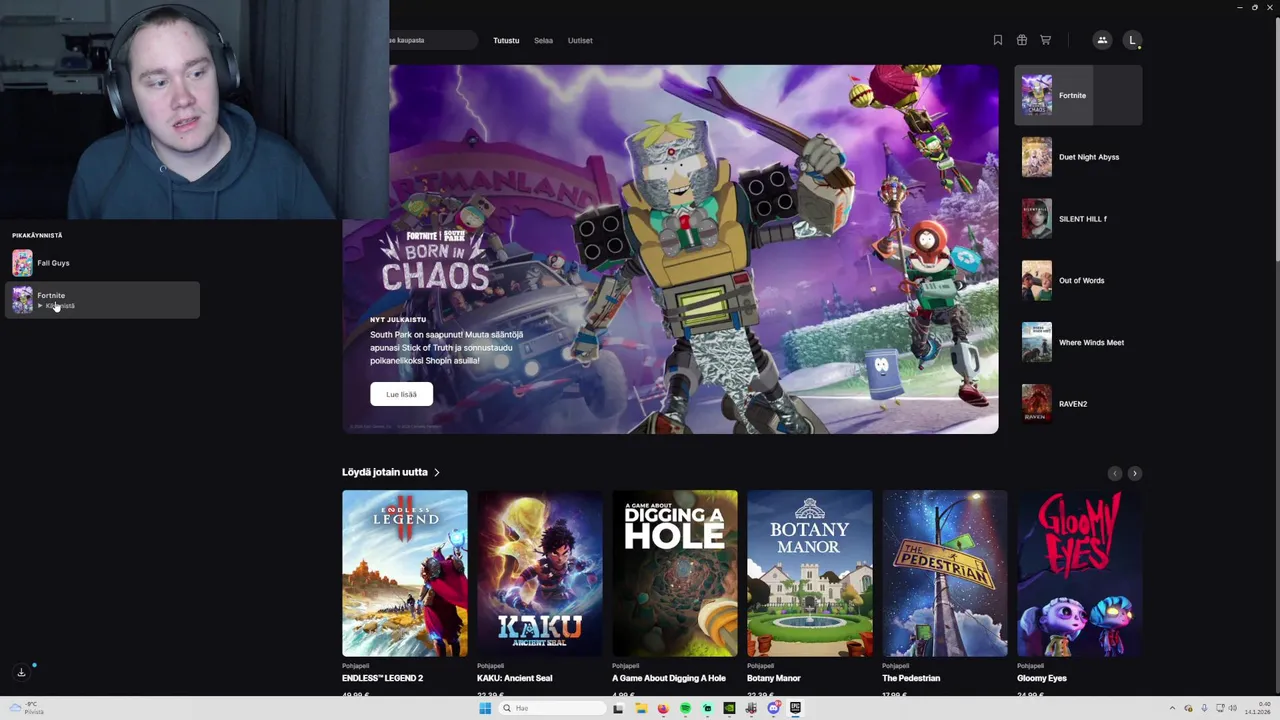Click the Windows taskbar Hae search box
This screenshot has width=1280, height=720.
[552, 708]
